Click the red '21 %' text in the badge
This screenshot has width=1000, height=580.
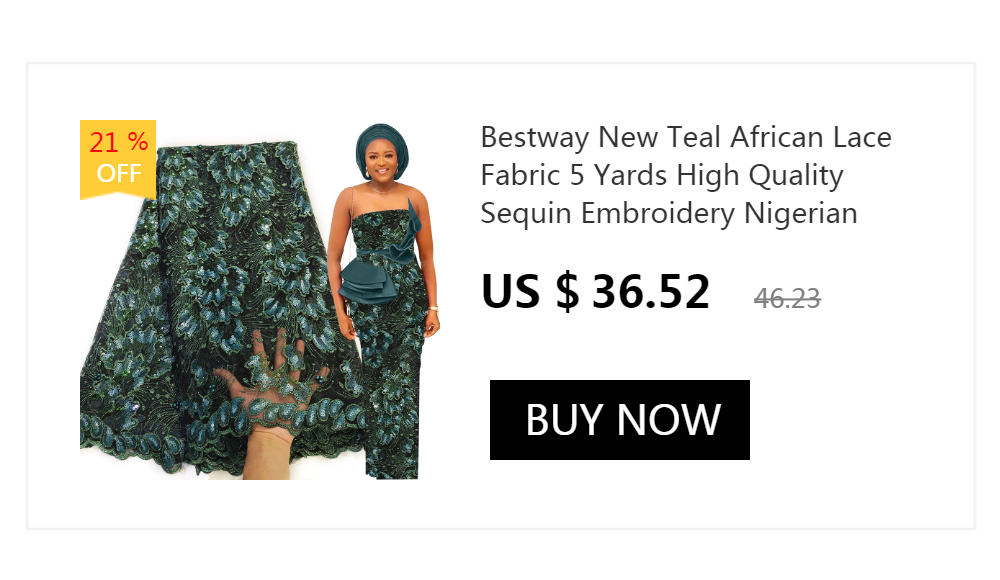(119, 142)
